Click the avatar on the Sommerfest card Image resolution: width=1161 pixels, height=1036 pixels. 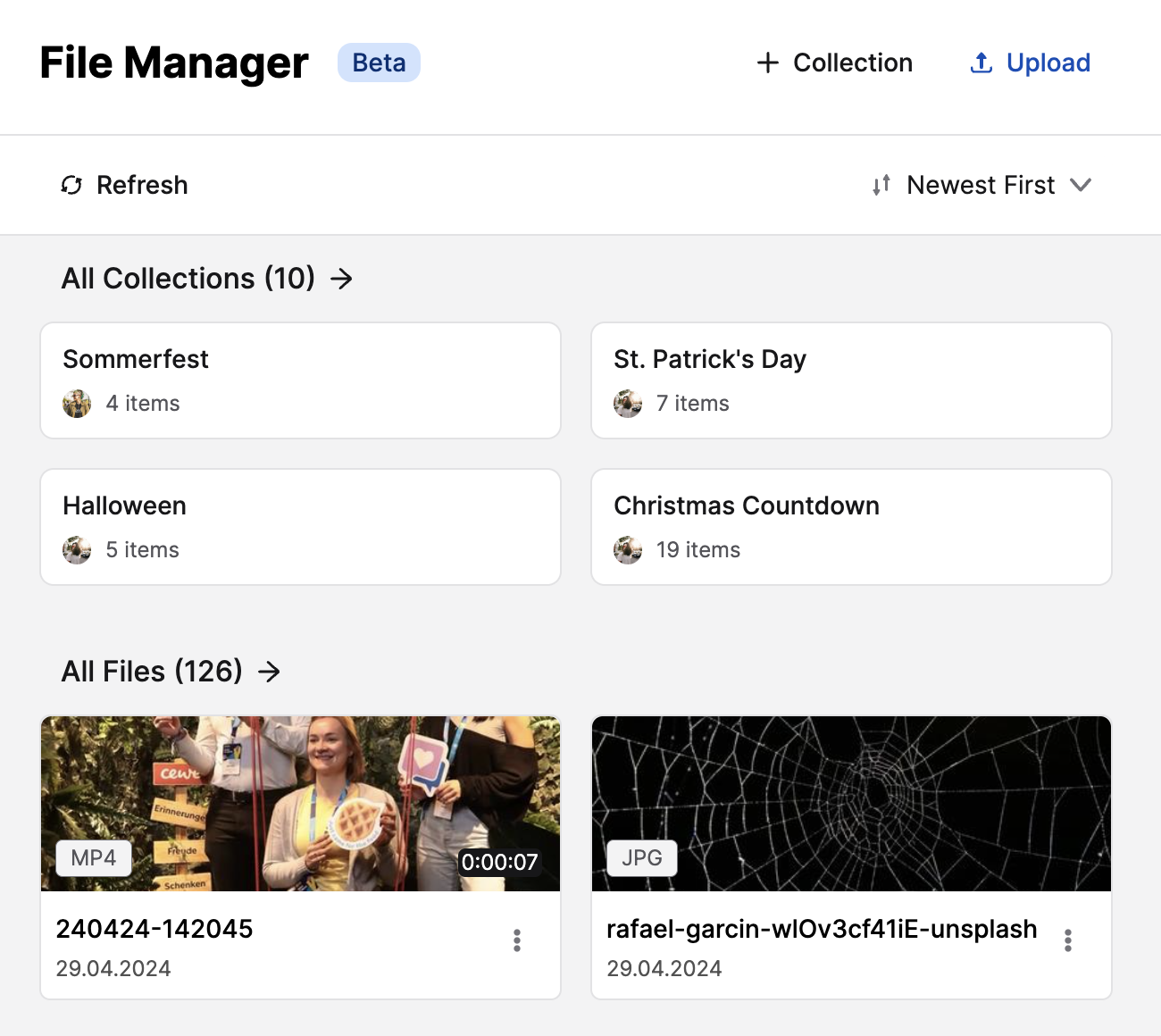coord(77,403)
